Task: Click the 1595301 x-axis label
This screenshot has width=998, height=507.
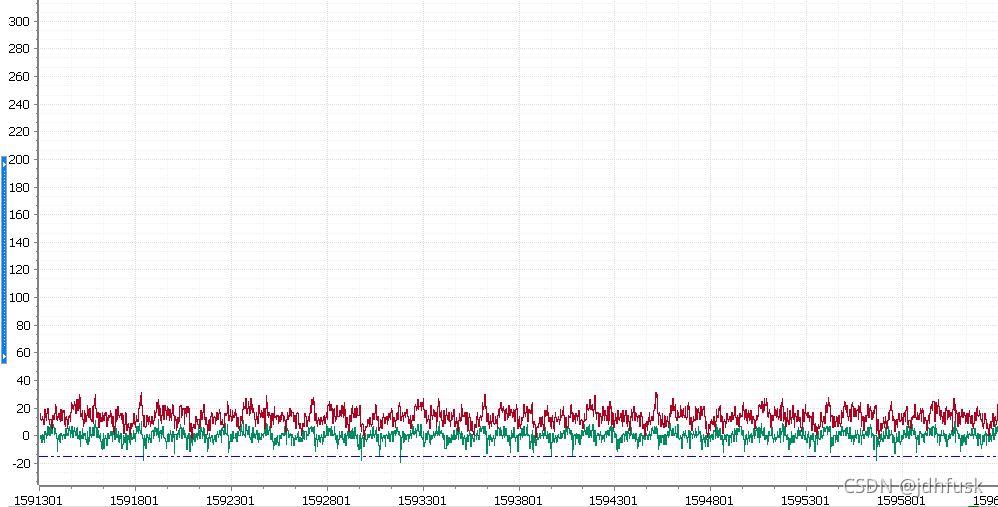Action: tap(805, 501)
